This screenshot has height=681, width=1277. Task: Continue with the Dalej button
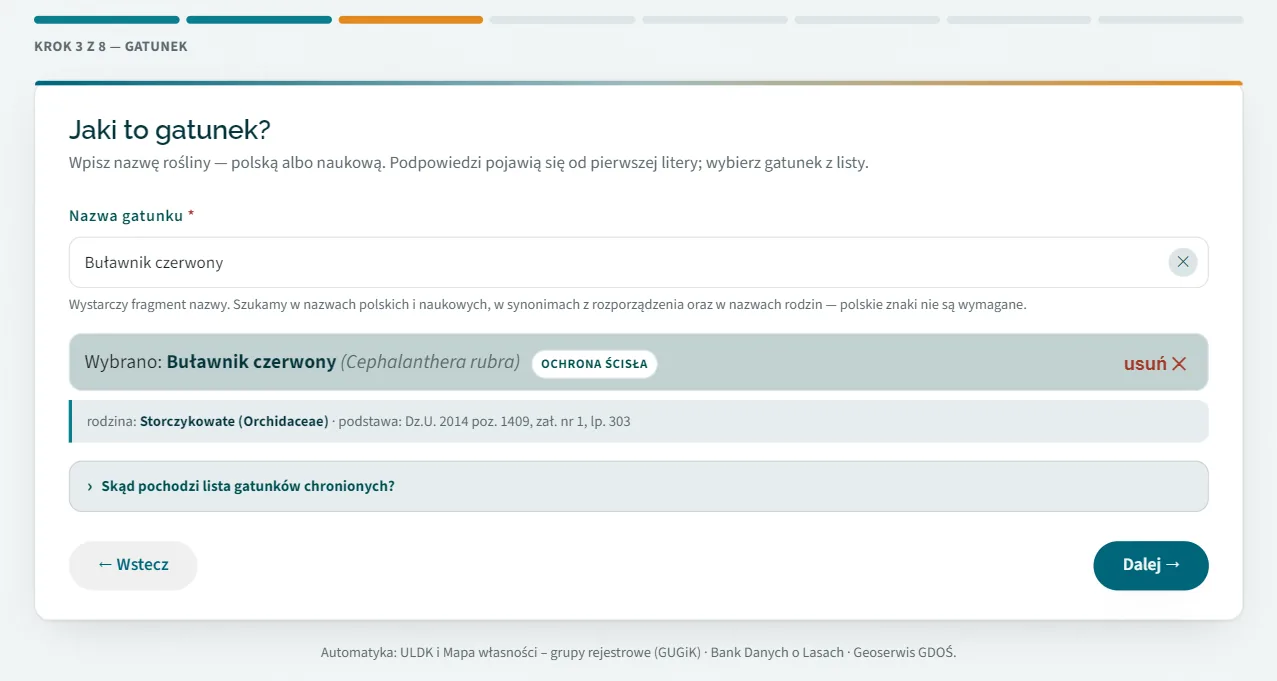pyautogui.click(x=1151, y=565)
